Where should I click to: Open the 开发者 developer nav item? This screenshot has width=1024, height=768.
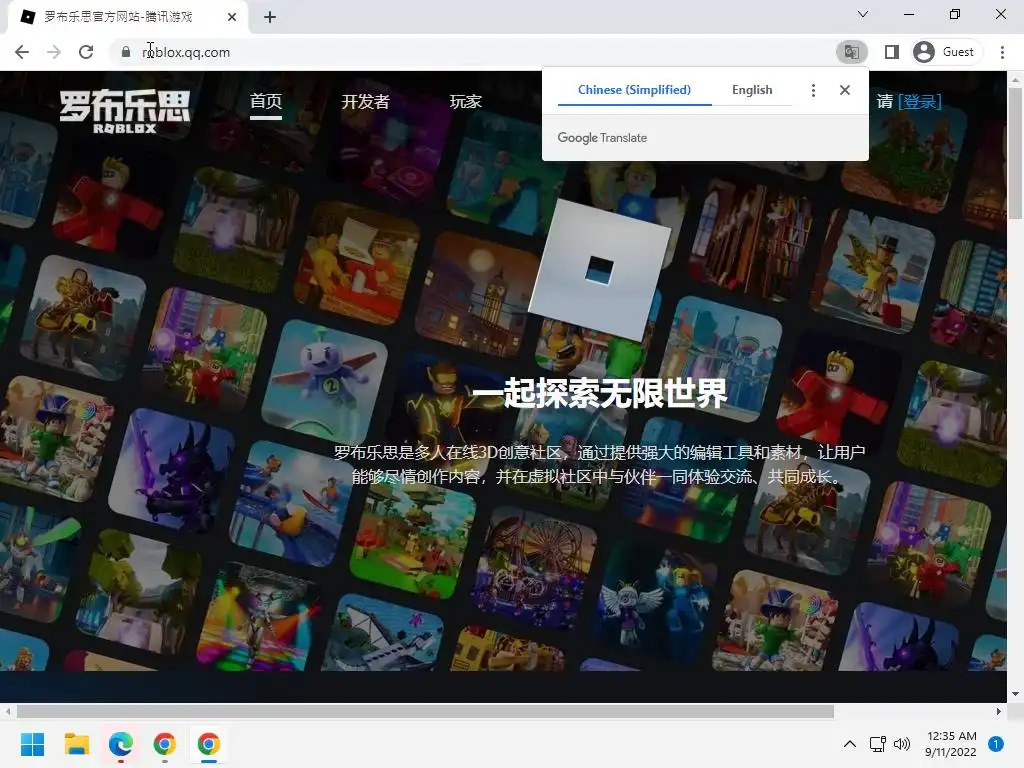(365, 102)
